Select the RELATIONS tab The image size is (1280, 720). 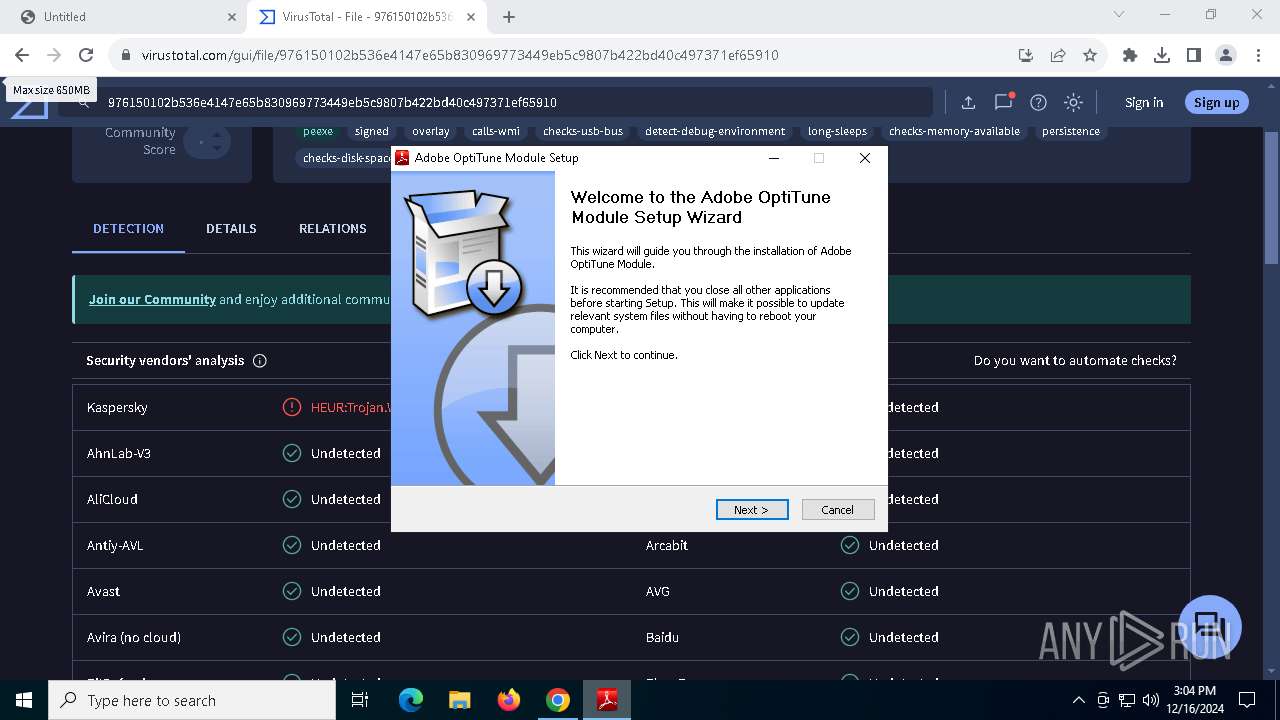[x=333, y=228]
